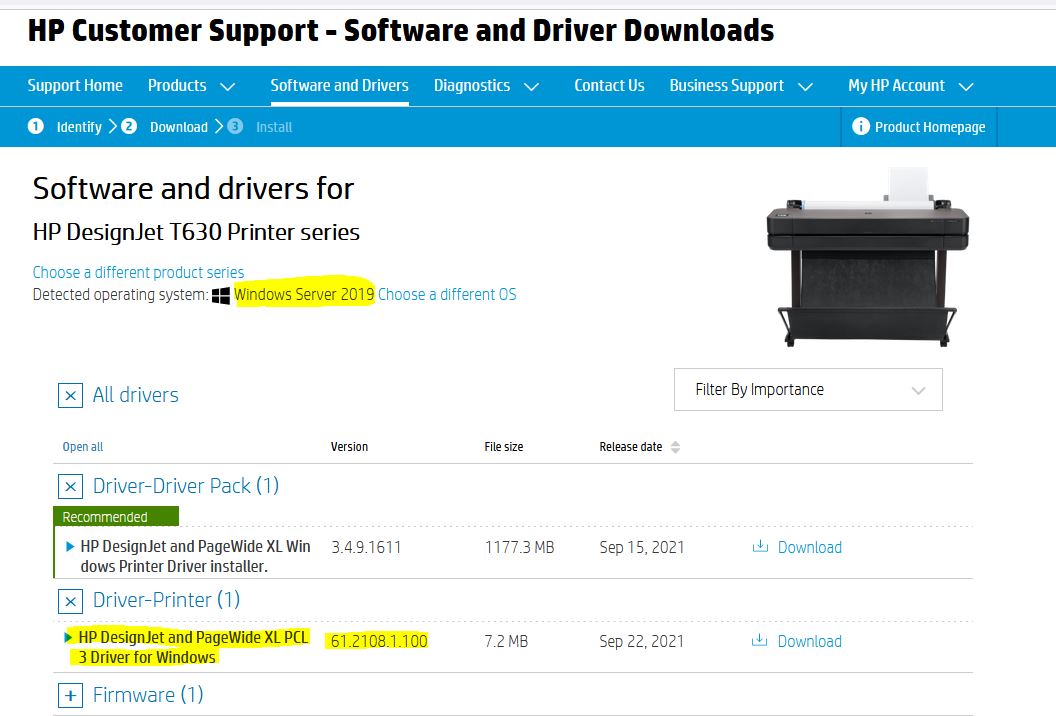Select Contact Us in the navigation bar
Image resolution: width=1056 pixels, height=716 pixels.
[x=609, y=85]
